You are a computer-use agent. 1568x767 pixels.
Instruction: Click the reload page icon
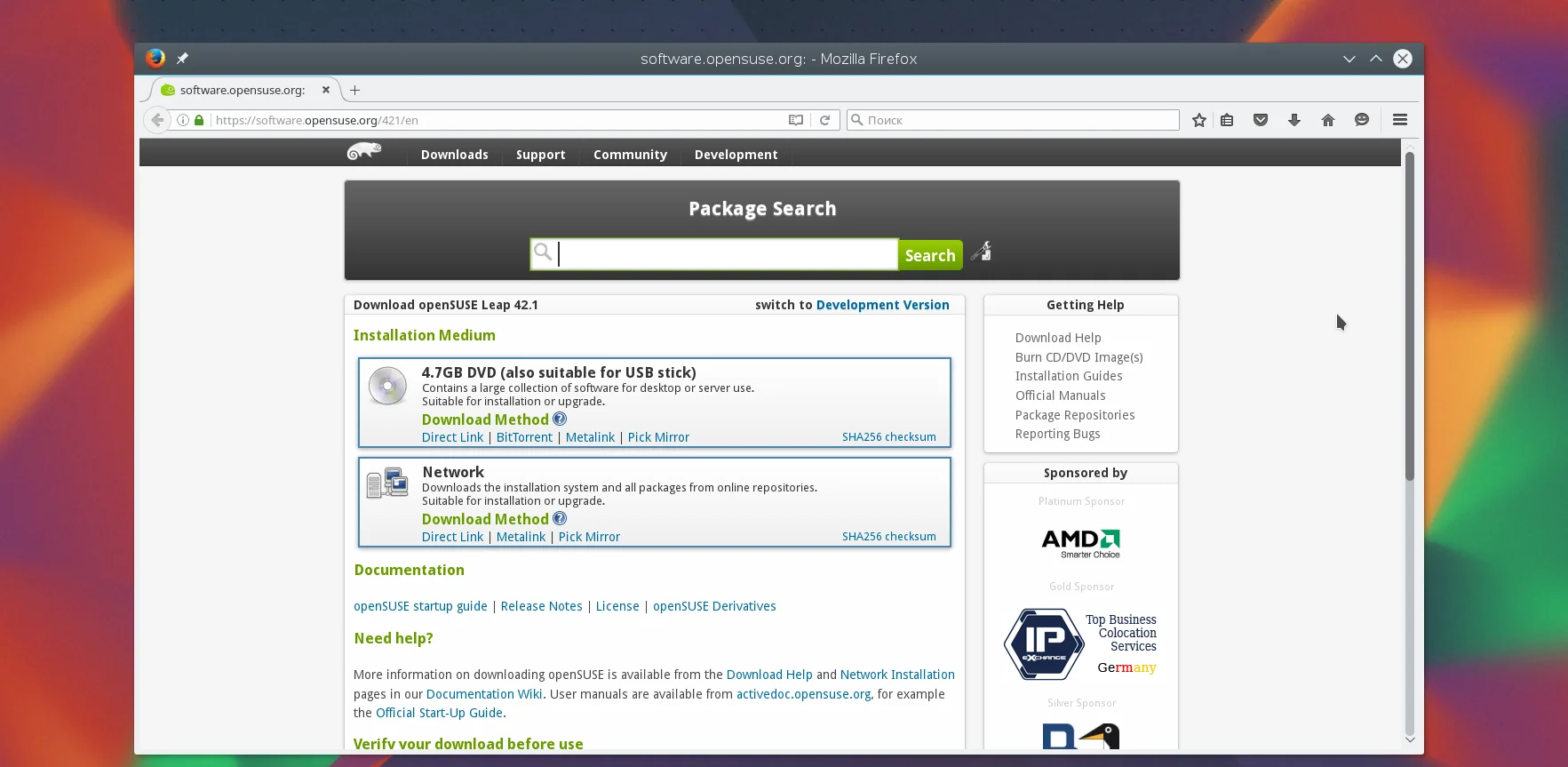(824, 120)
